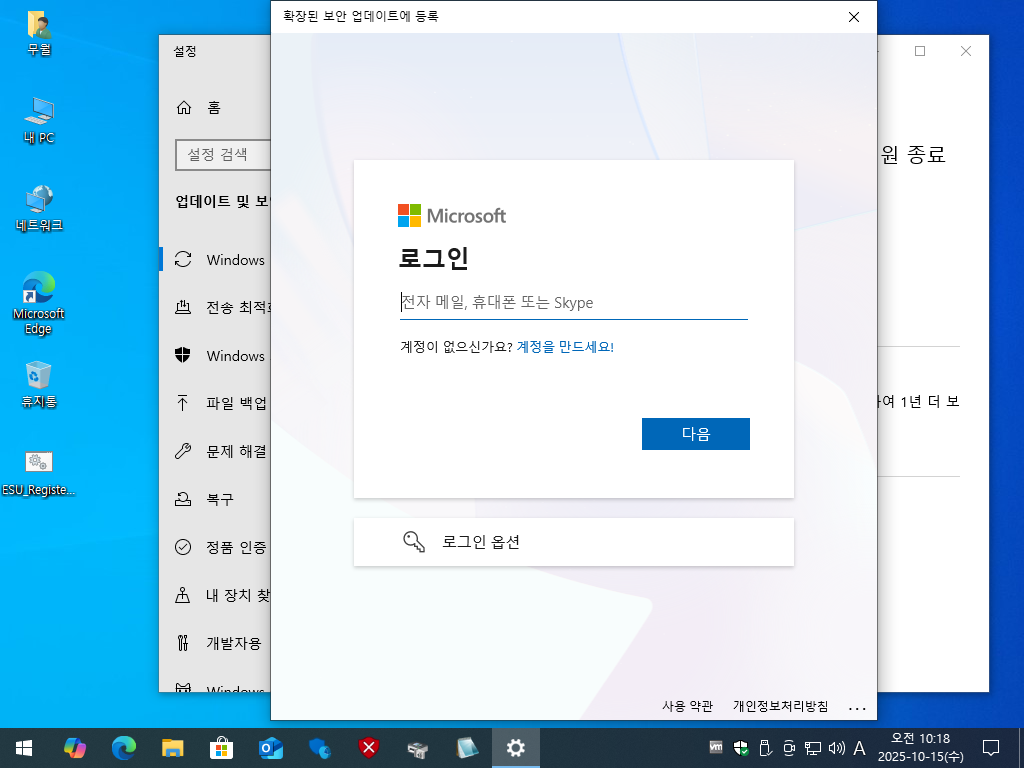Screen dimensions: 1024x768
Task: Open the notification action center
Action: [x=991, y=748]
